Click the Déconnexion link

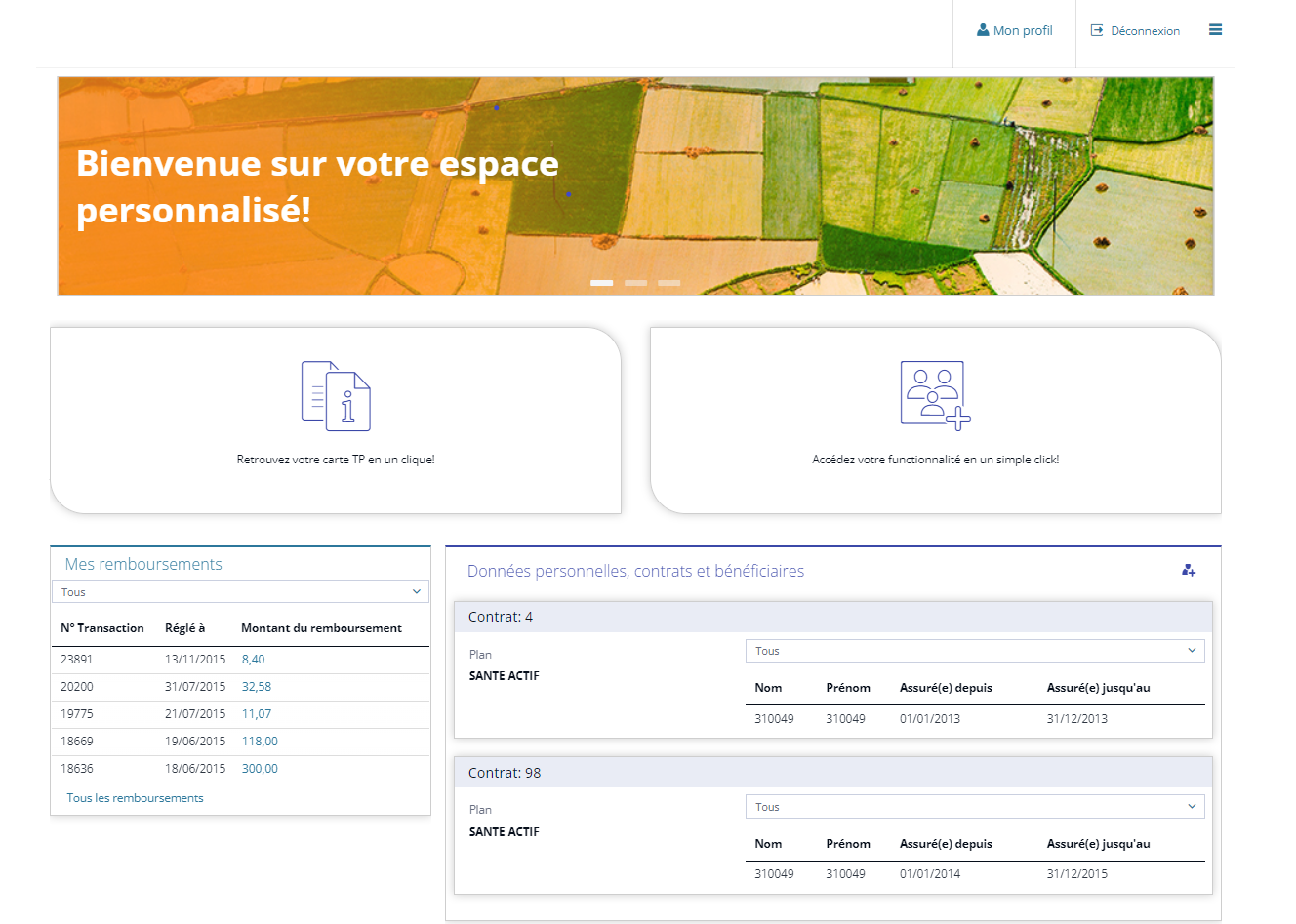tap(1146, 31)
